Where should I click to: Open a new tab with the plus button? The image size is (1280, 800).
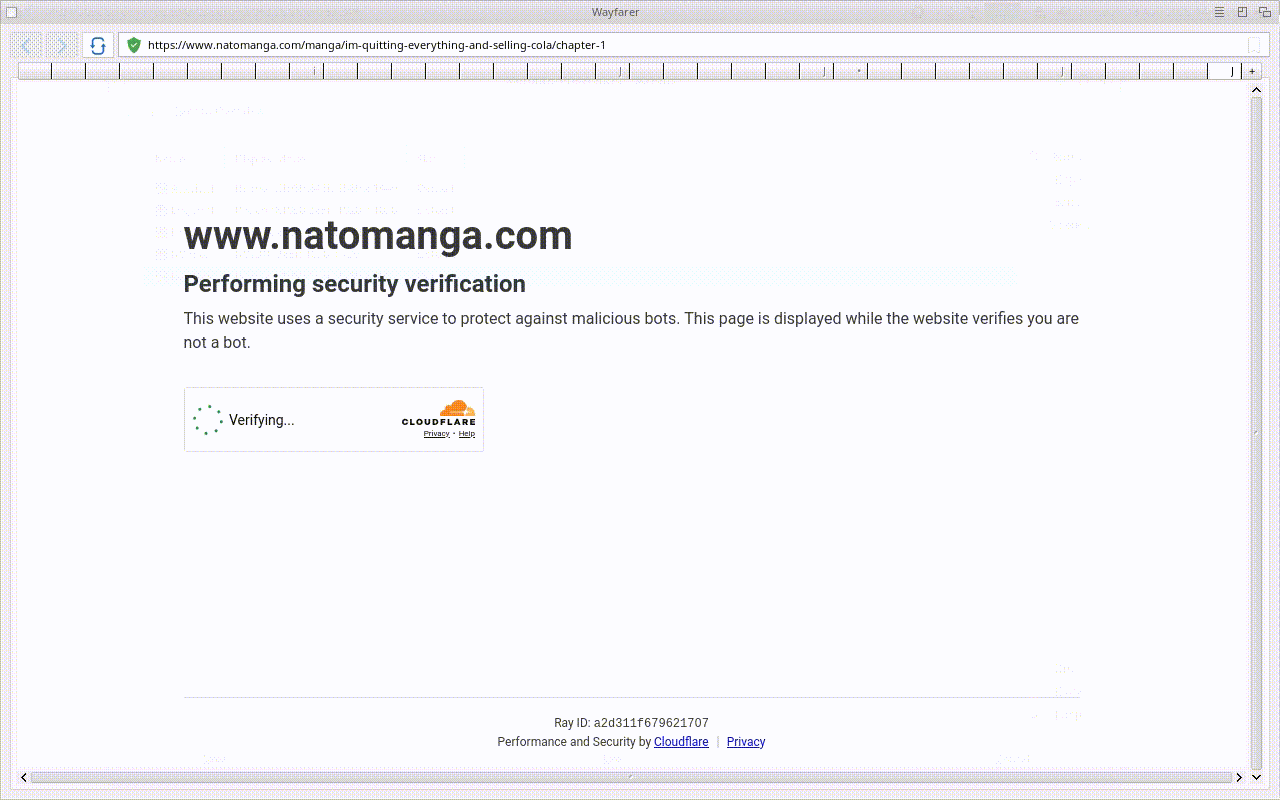(1252, 71)
